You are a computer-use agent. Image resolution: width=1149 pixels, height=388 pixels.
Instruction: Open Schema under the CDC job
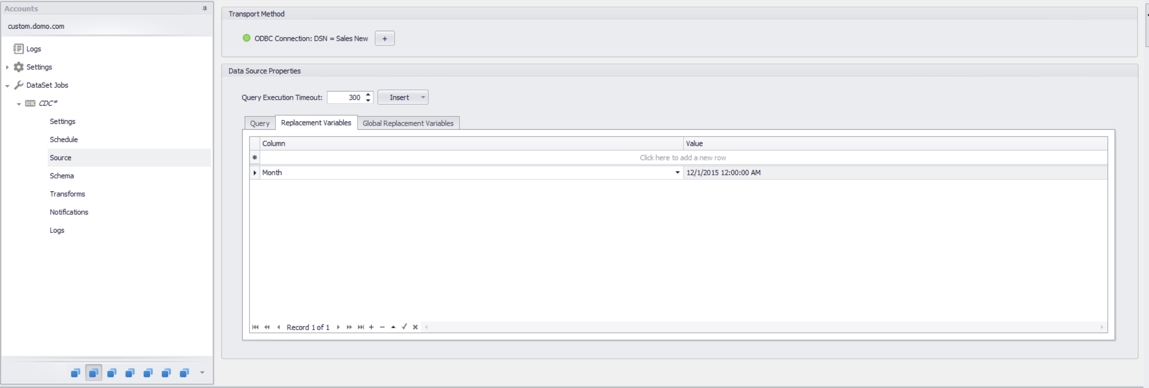(62, 176)
